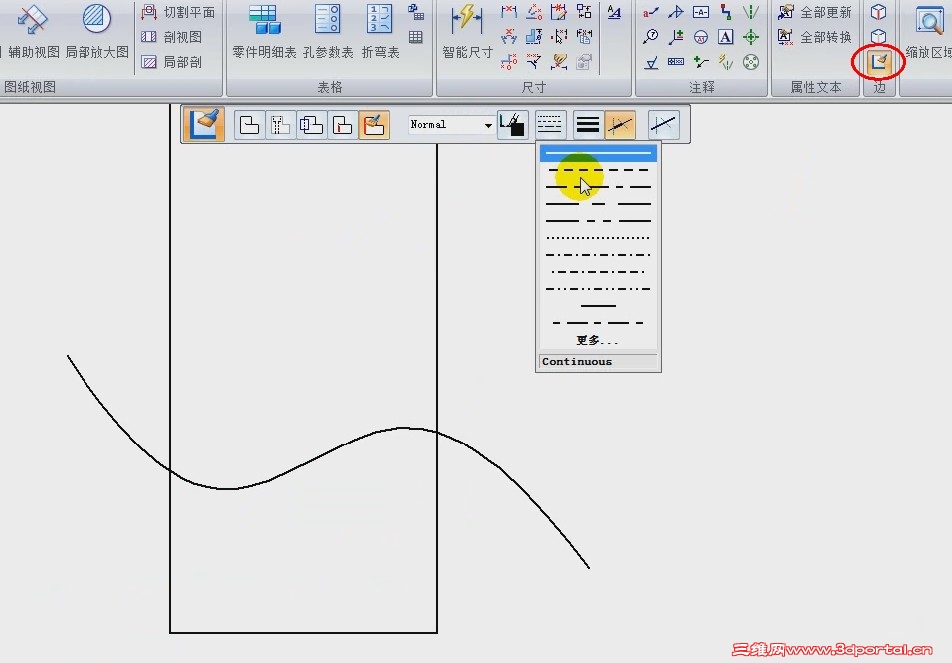Select the leader callout 'a' arrow icon
This screenshot has height=663, width=952.
[651, 12]
